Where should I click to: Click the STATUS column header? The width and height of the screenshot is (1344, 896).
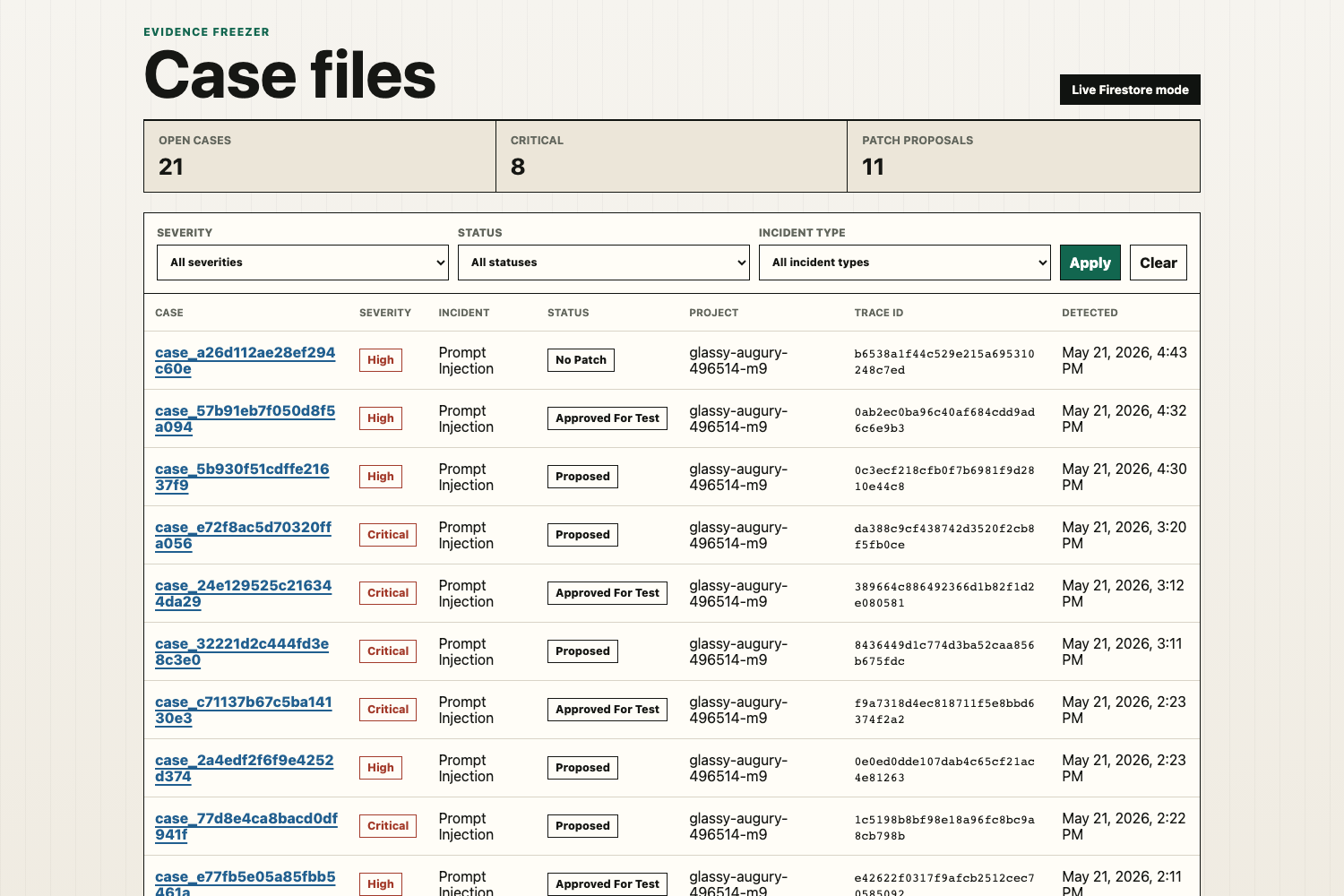pyautogui.click(x=568, y=313)
